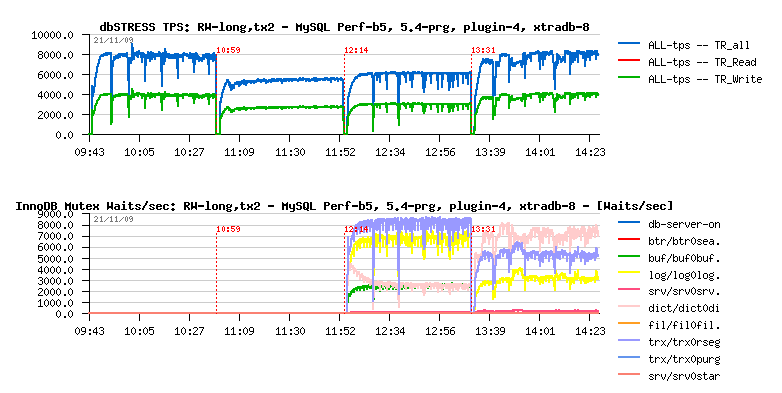The width and height of the screenshot is (782, 393).
Task: Click the 21/11/09 date in TPS chart
Action: (x=113, y=40)
